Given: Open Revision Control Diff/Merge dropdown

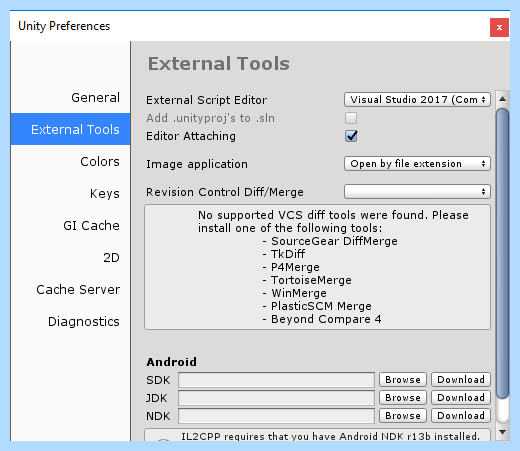Looking at the screenshot, I should (417, 192).
